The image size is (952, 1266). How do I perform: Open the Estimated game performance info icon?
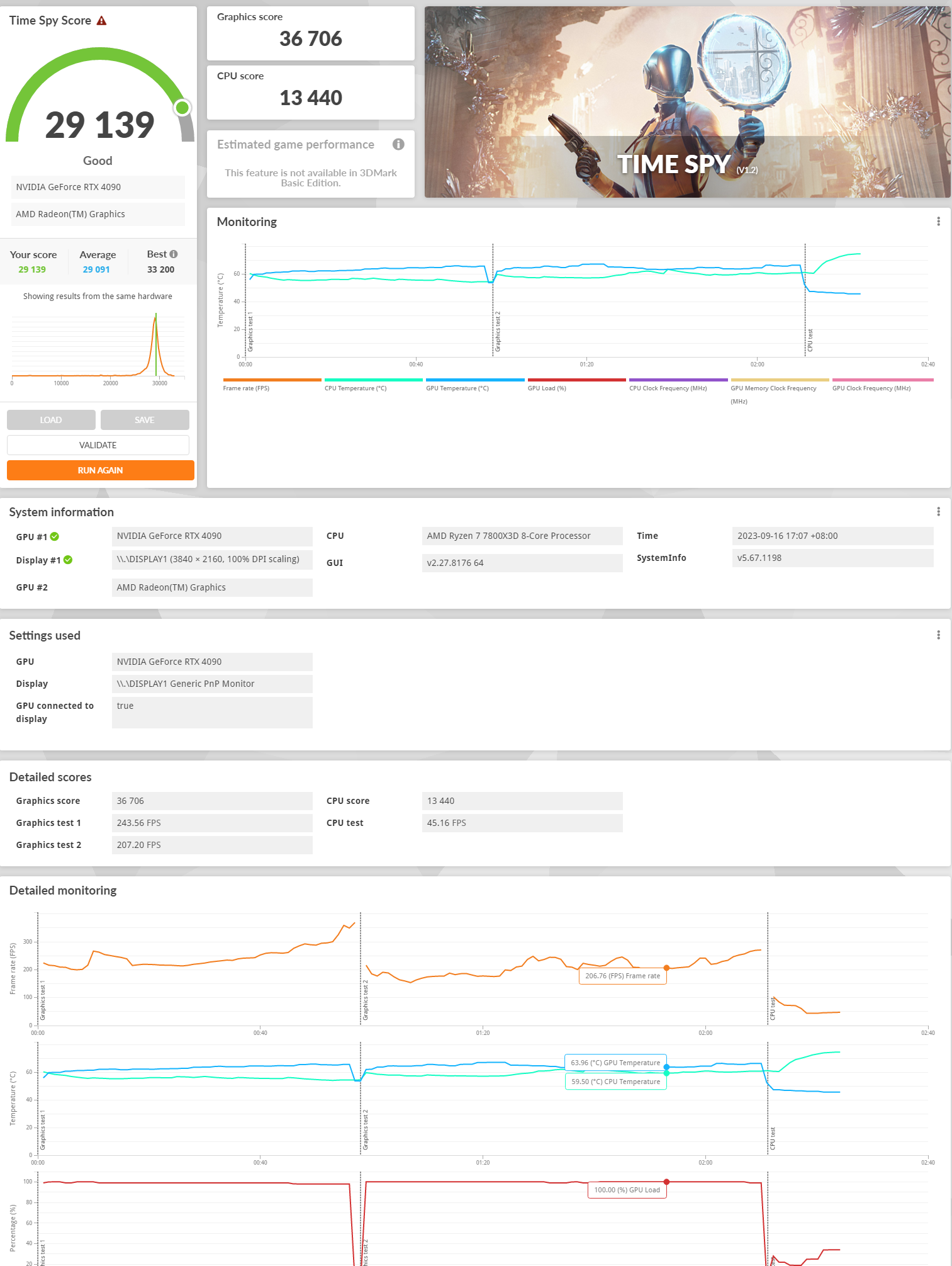tap(398, 144)
